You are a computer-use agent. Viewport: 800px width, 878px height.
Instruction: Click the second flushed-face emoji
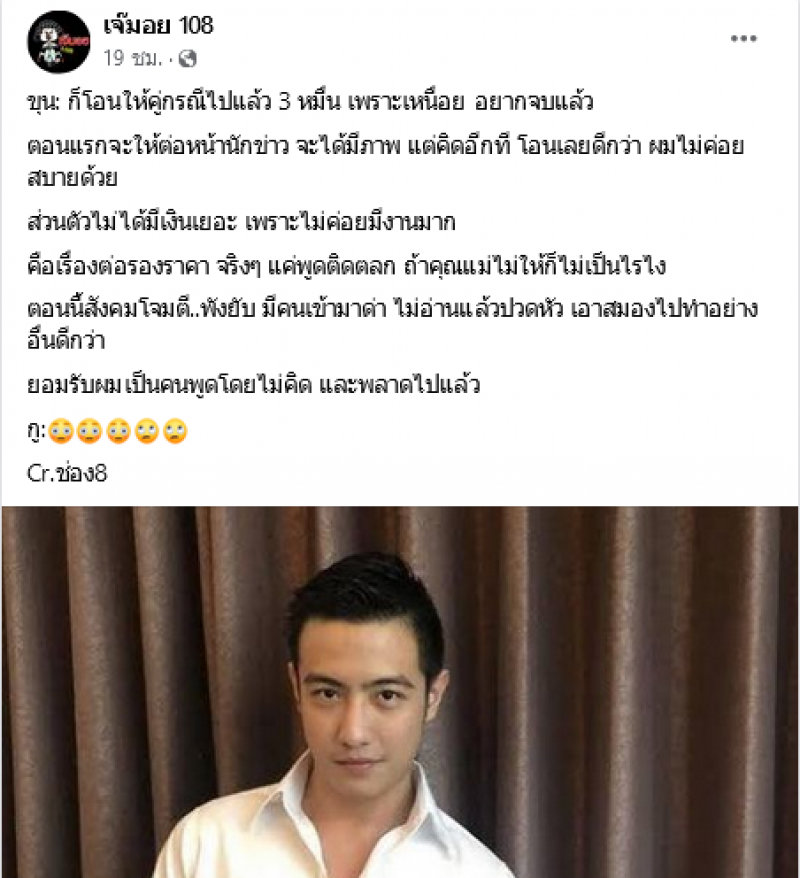[90, 432]
